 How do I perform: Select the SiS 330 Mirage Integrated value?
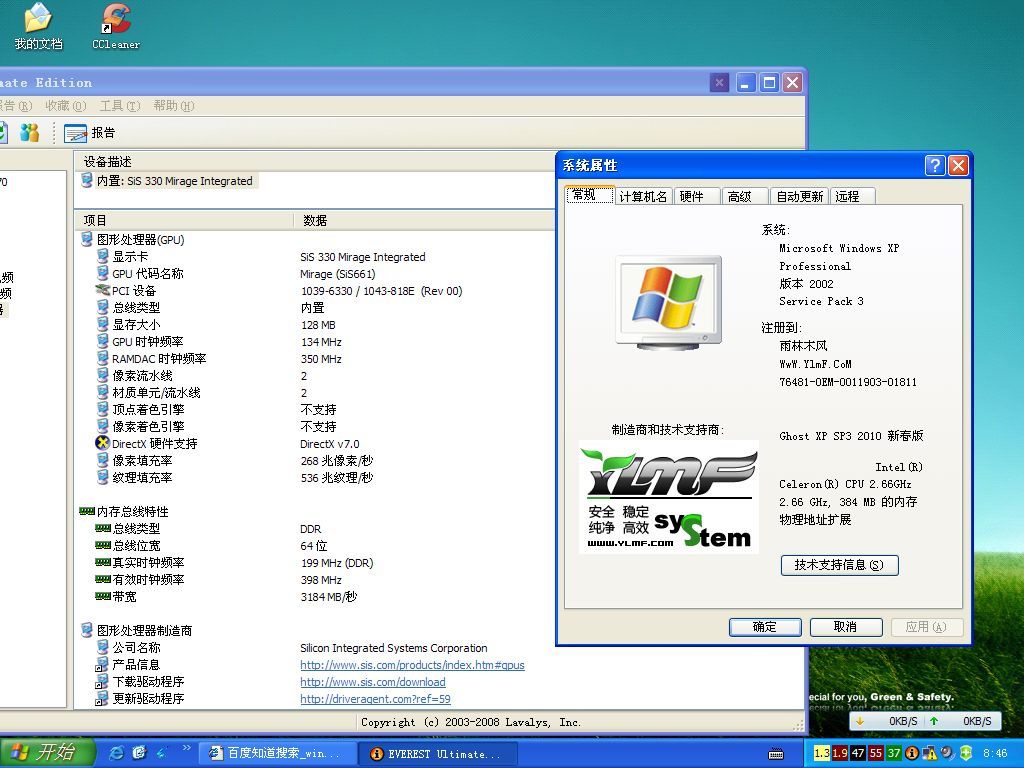click(362, 257)
